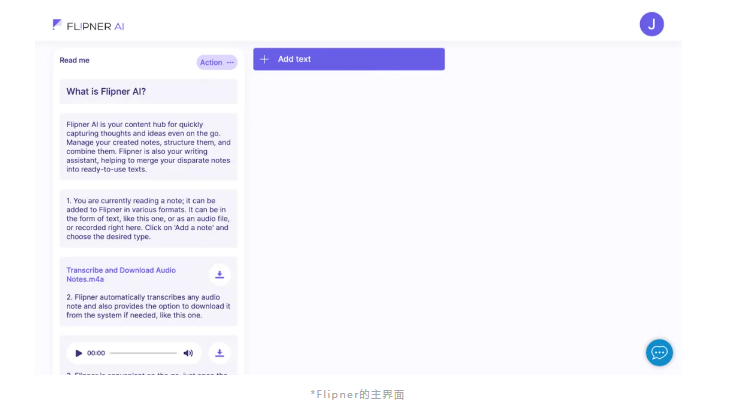This screenshot has width=739, height=405.
Task: Select the 'What is Flipner AI?' heading
Action: click(106, 91)
